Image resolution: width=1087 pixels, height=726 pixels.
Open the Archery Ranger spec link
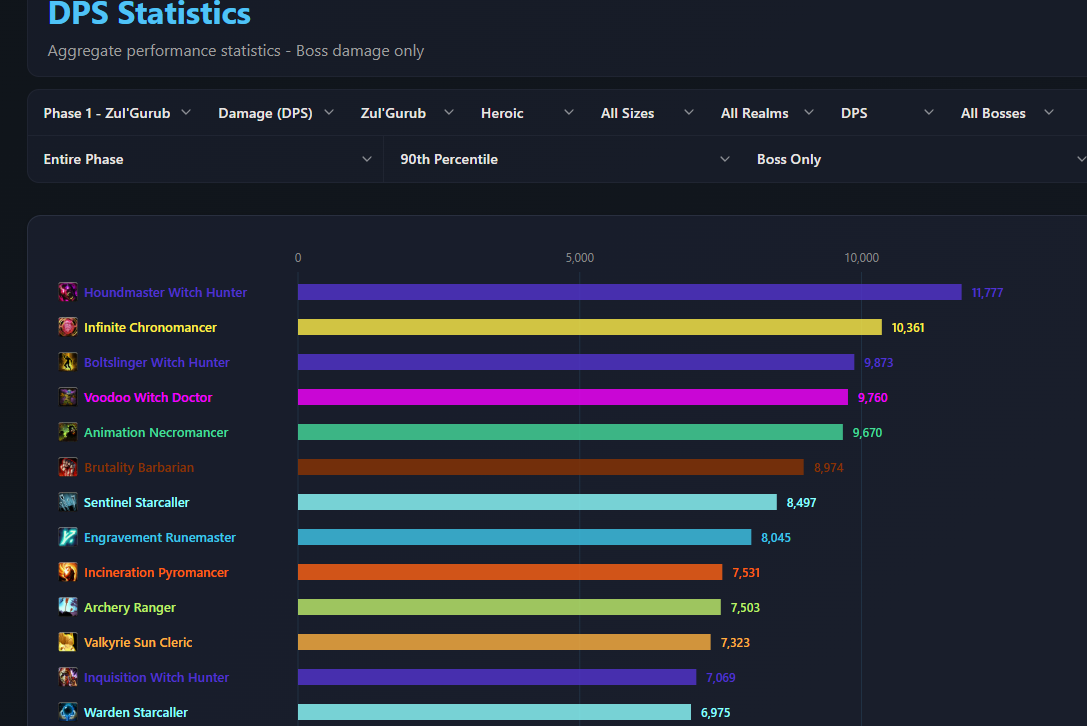tap(130, 607)
